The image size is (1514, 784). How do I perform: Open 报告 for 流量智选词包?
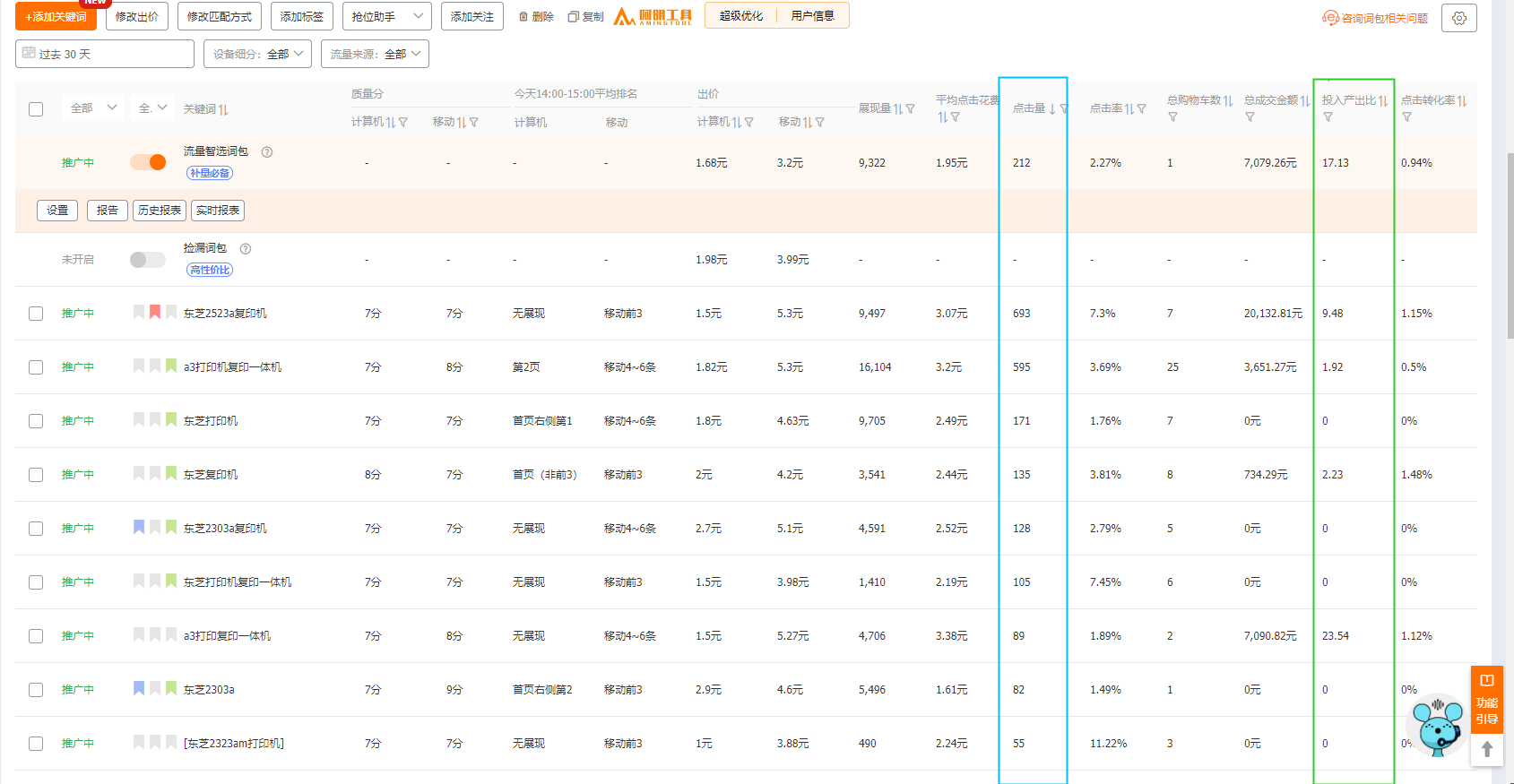pos(108,211)
